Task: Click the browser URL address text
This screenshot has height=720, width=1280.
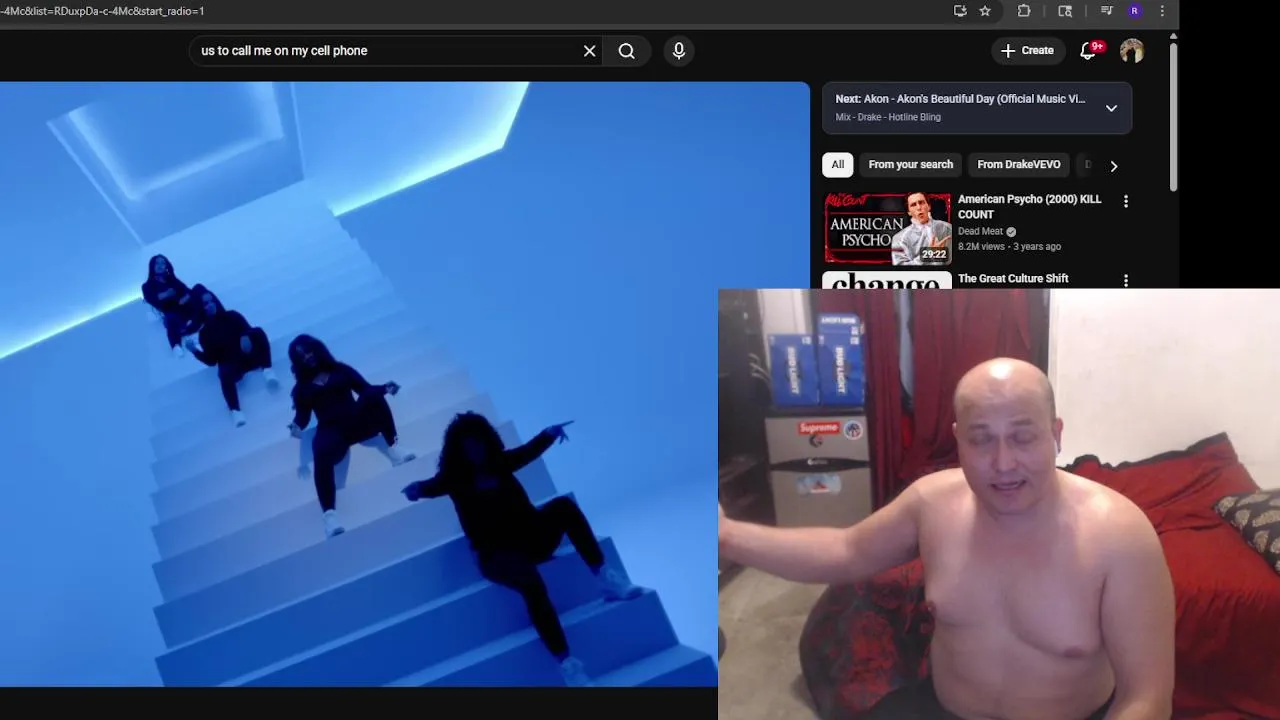Action: 102,11
